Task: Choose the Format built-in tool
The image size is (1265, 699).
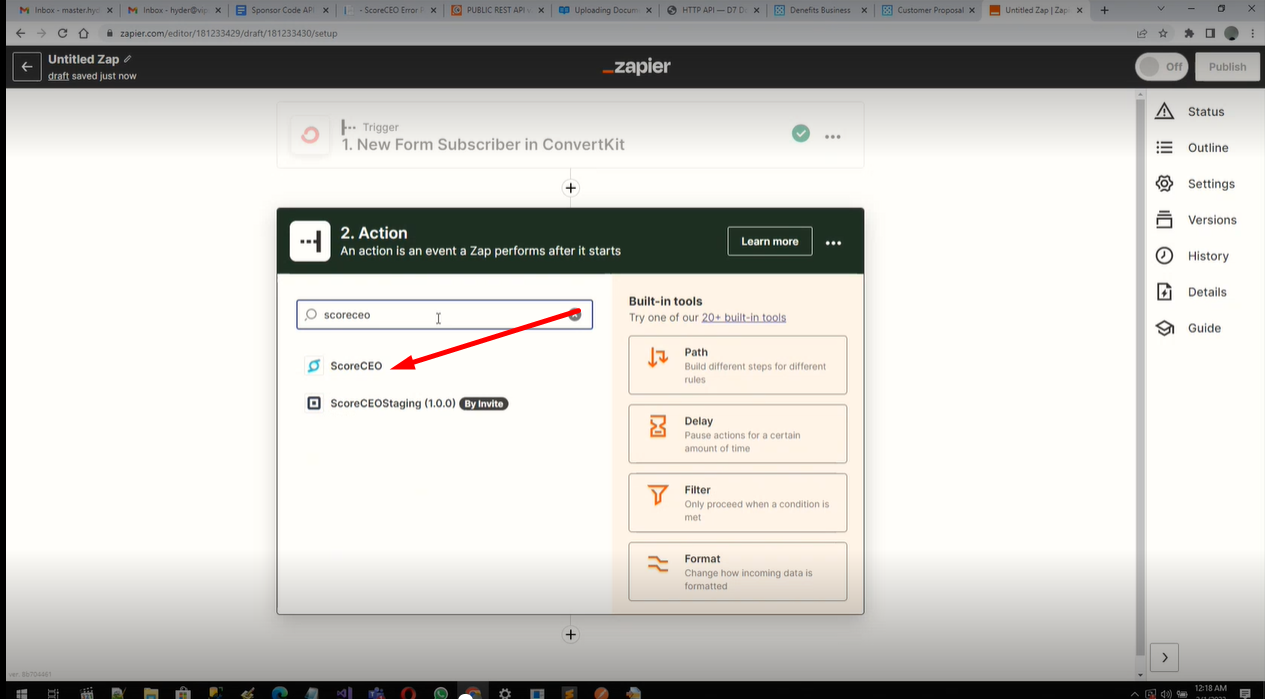Action: [x=738, y=572]
